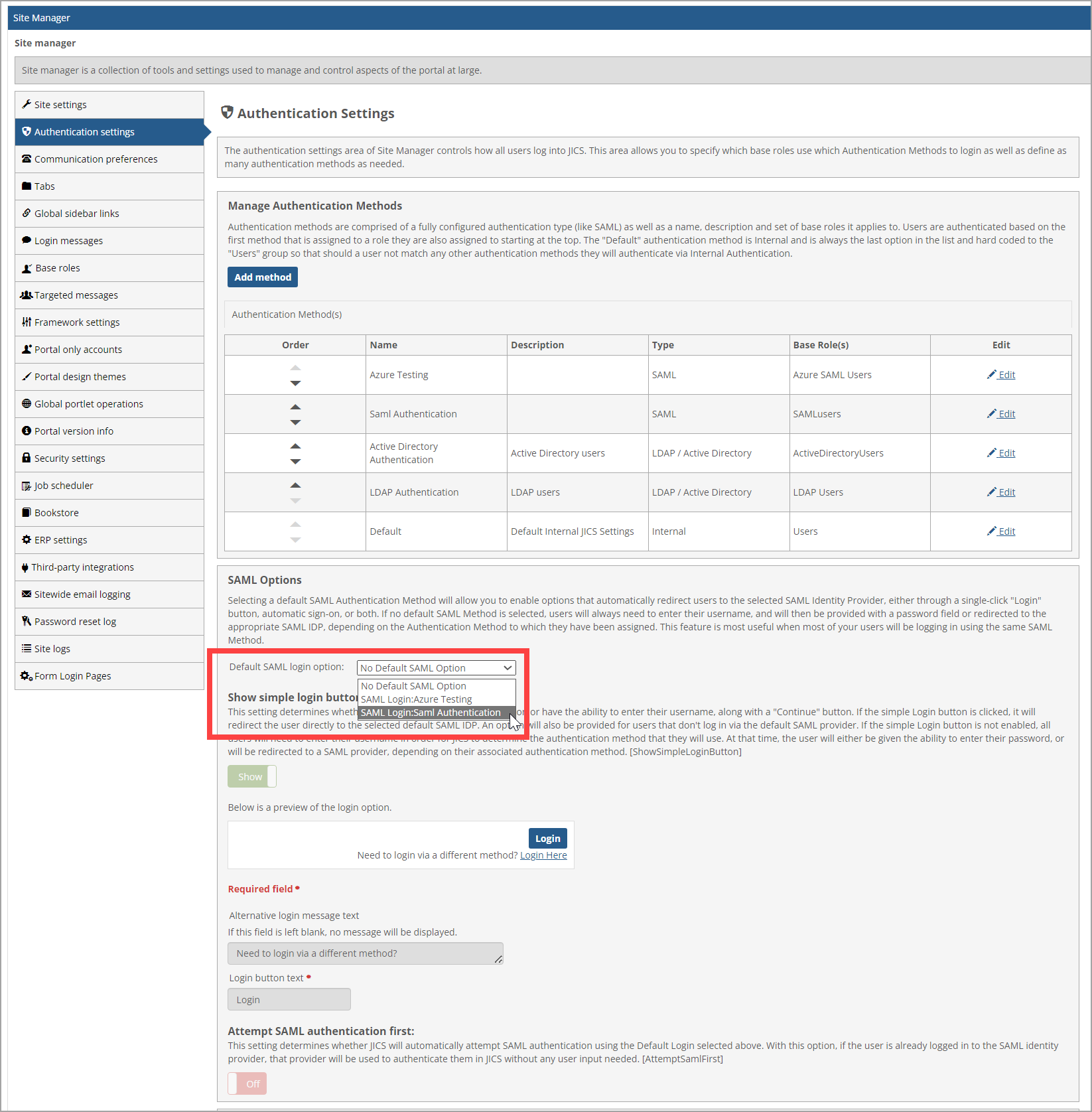Screen dimensions: 1092x1112
Task: Toggle the Show simple login button switch
Action: click(251, 776)
